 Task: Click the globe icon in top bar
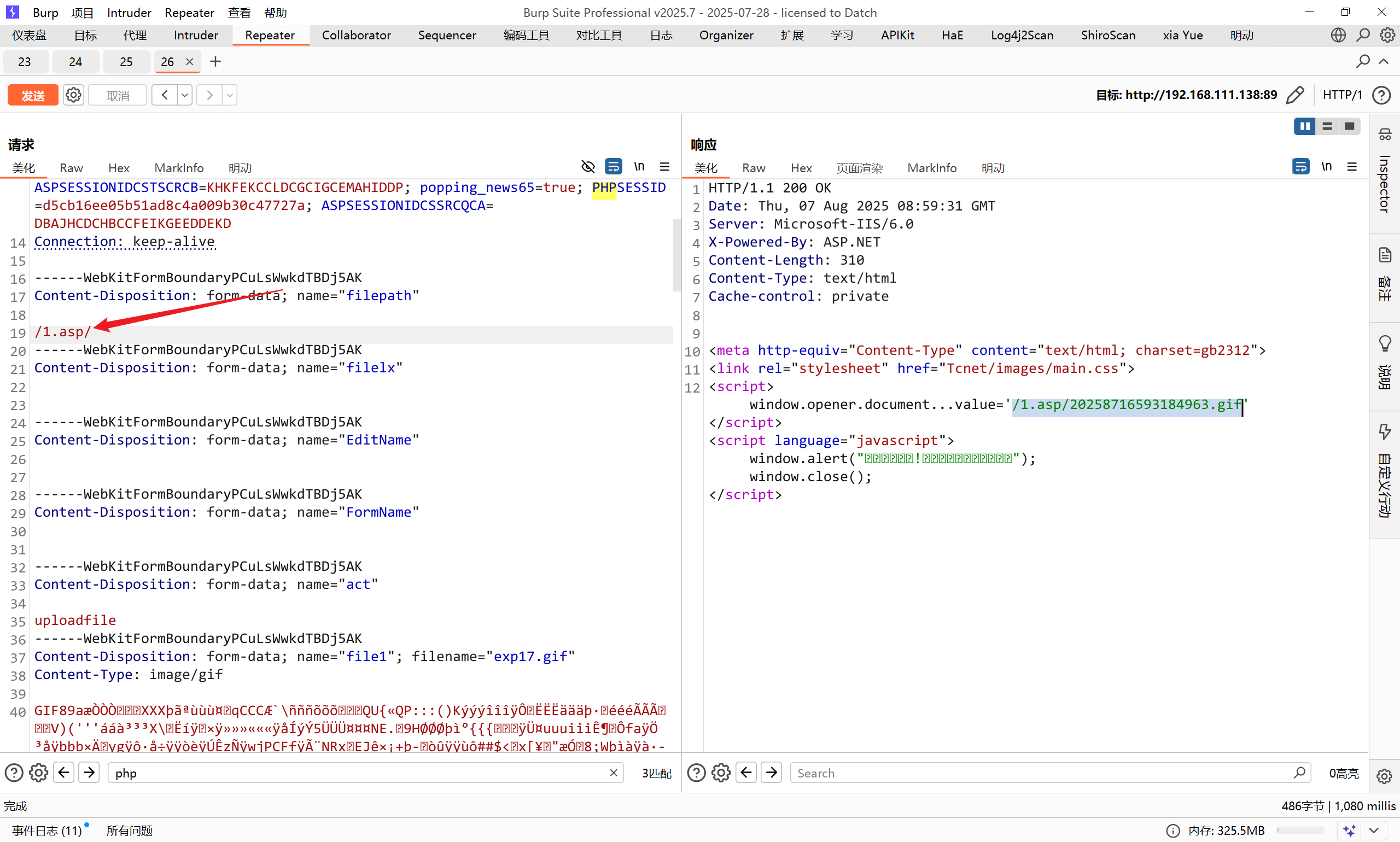pos(1338,35)
